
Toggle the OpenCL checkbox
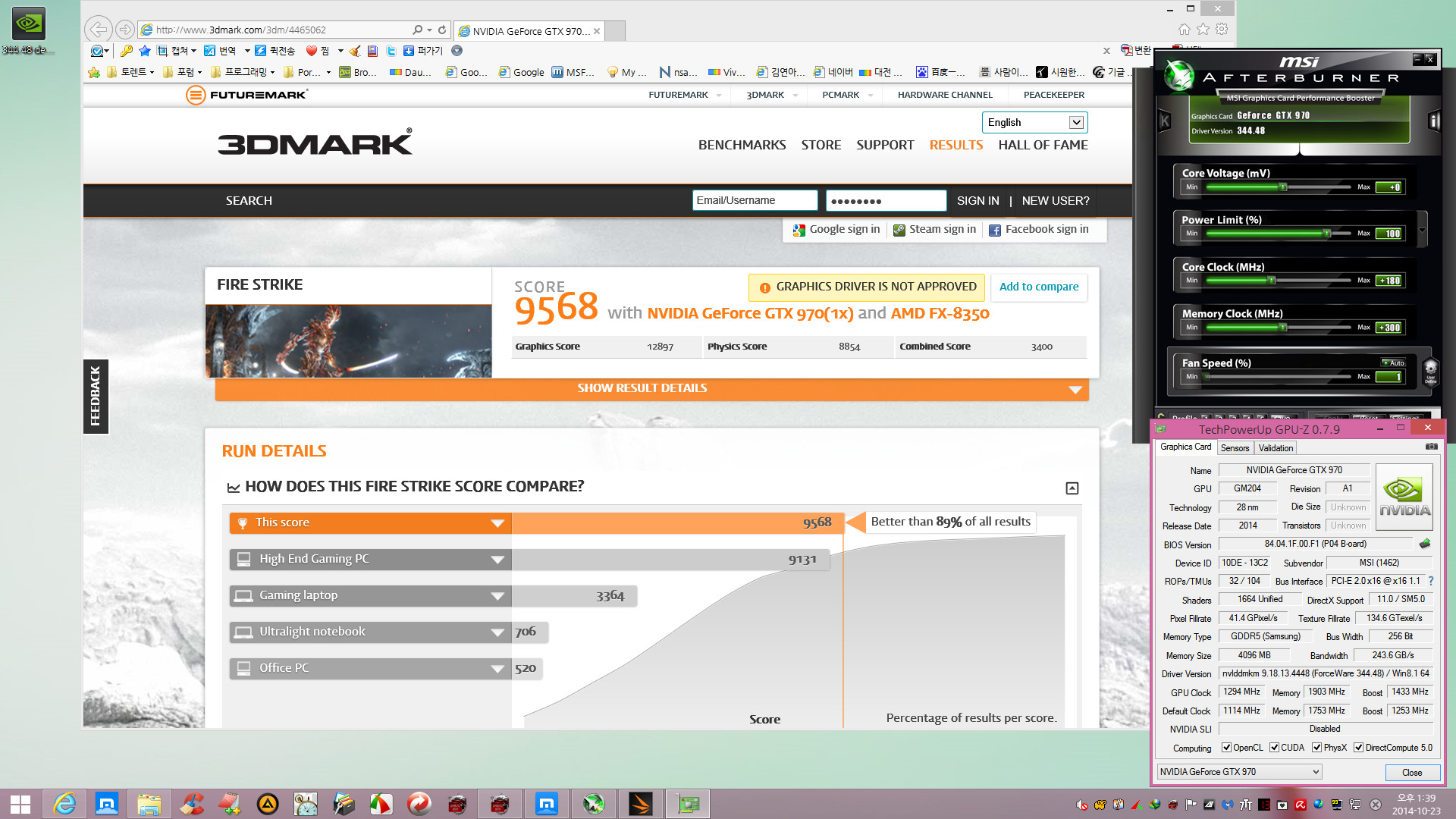(1226, 748)
